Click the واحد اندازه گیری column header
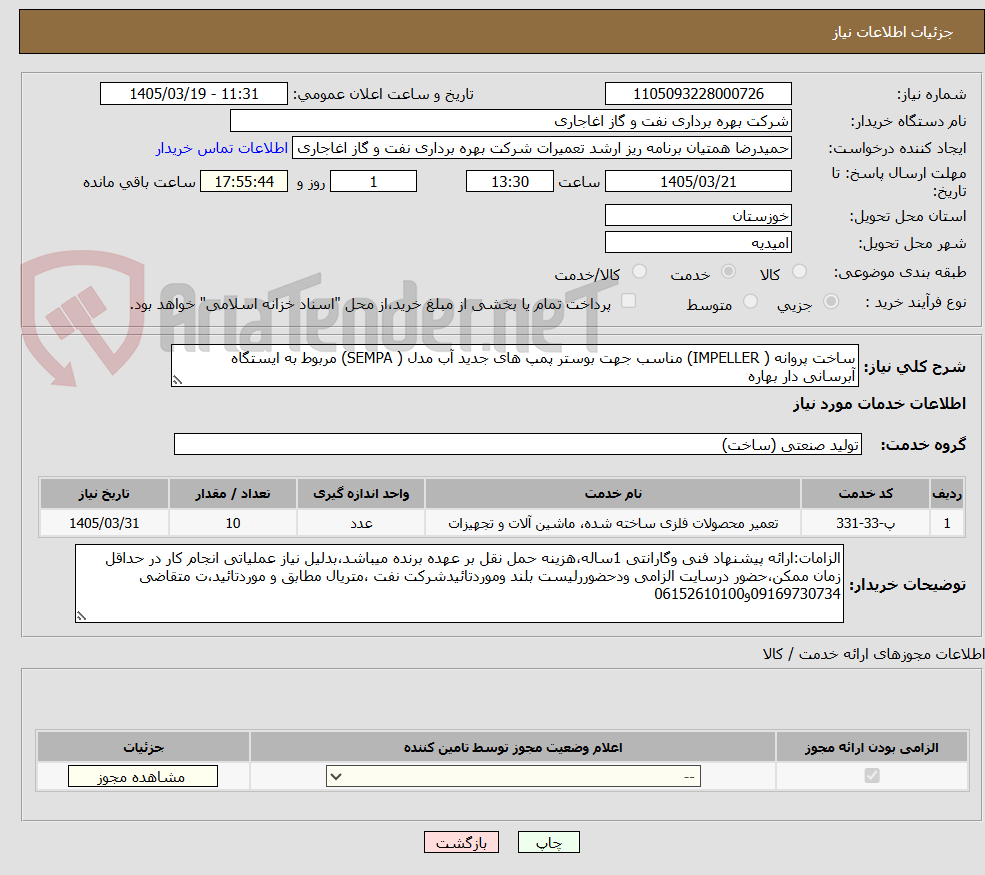Viewport: 985px width, 875px height. (x=361, y=494)
